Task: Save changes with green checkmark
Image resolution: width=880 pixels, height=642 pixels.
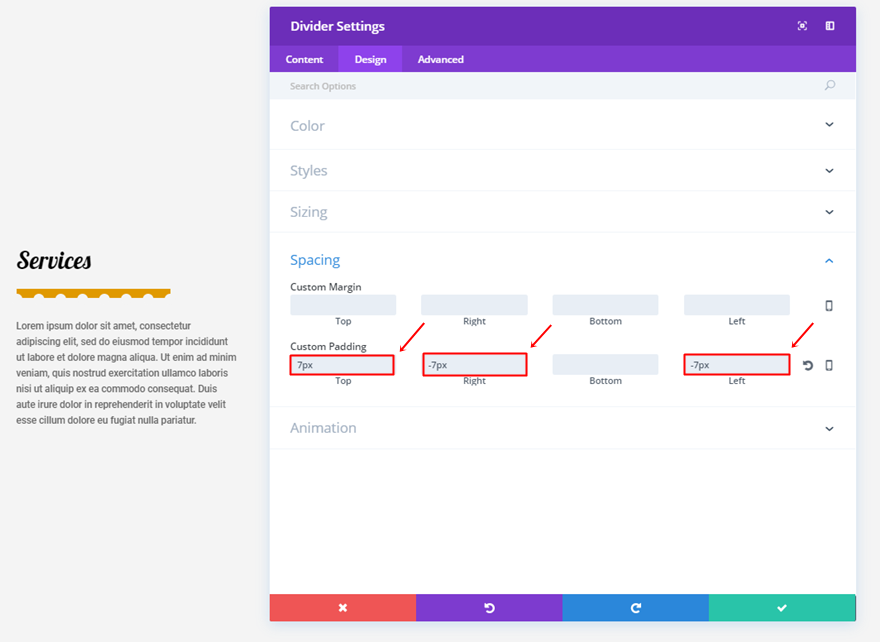Action: tap(782, 608)
